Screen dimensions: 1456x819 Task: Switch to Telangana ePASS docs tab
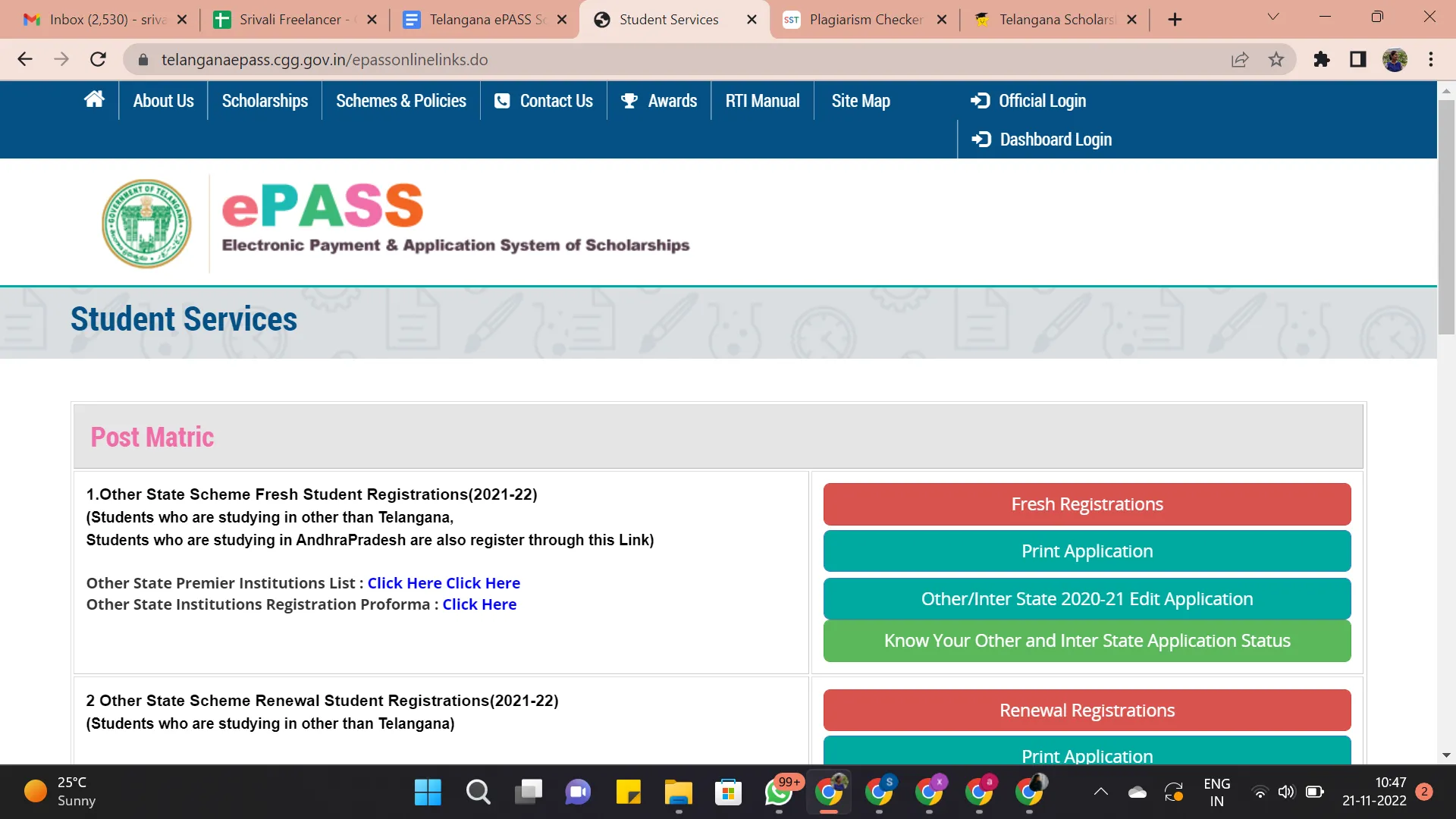[484, 20]
